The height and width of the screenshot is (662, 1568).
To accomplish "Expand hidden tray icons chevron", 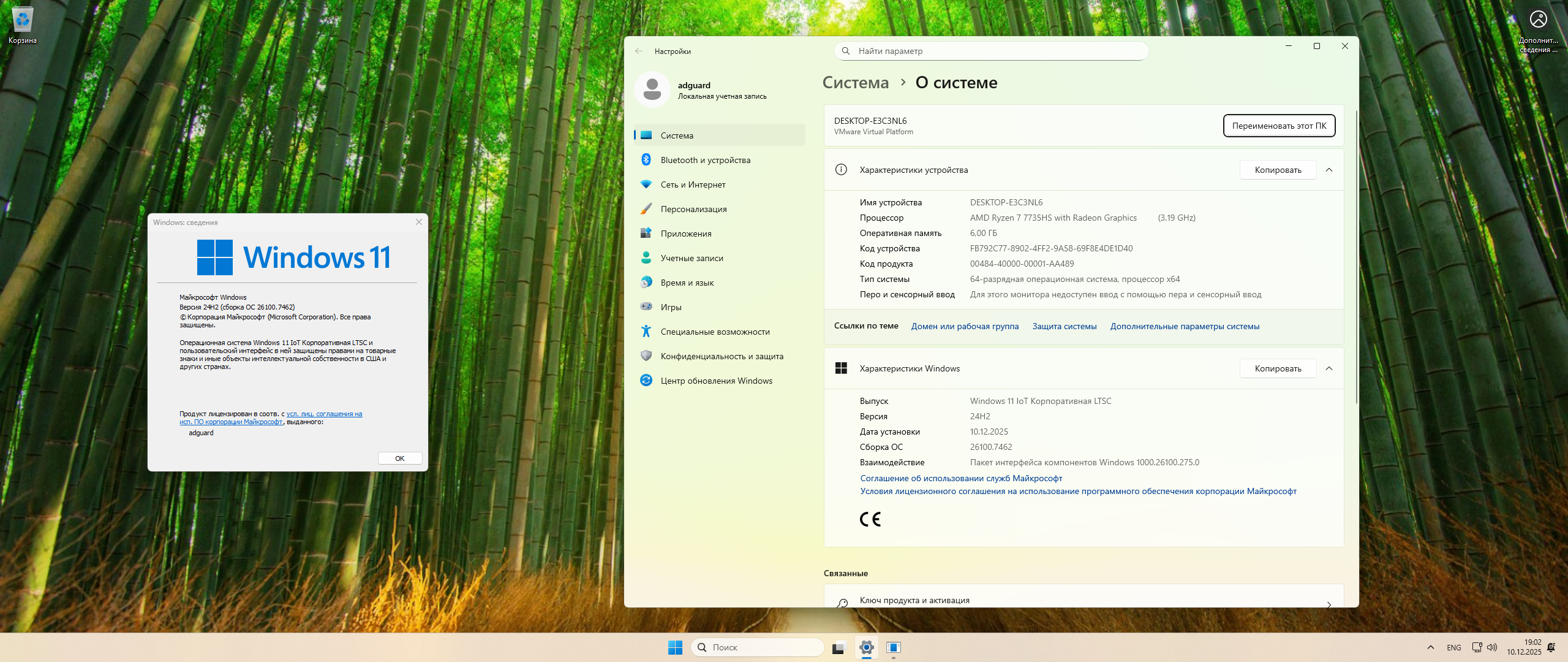I will [1431, 647].
